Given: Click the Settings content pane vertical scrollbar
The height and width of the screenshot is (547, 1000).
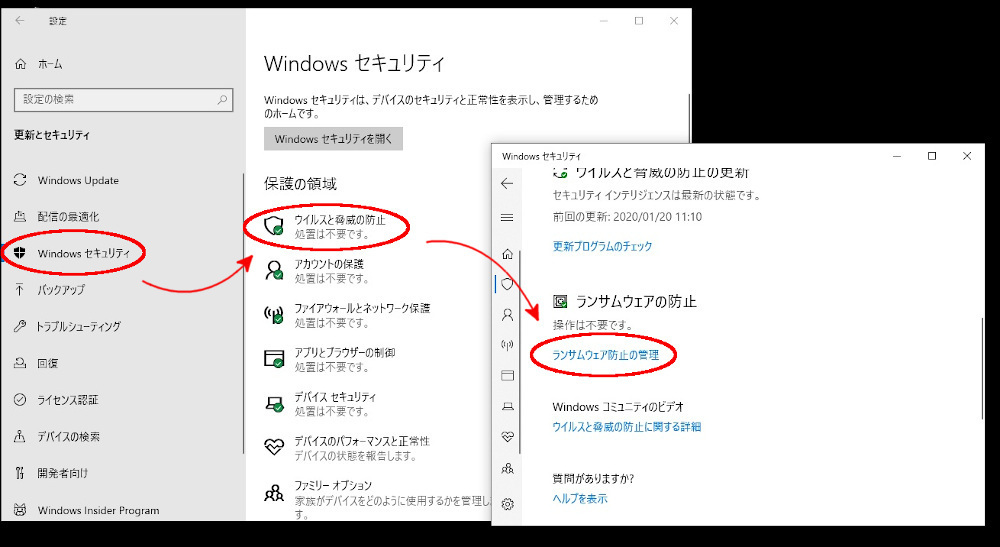Looking at the screenshot, I should point(689,118).
